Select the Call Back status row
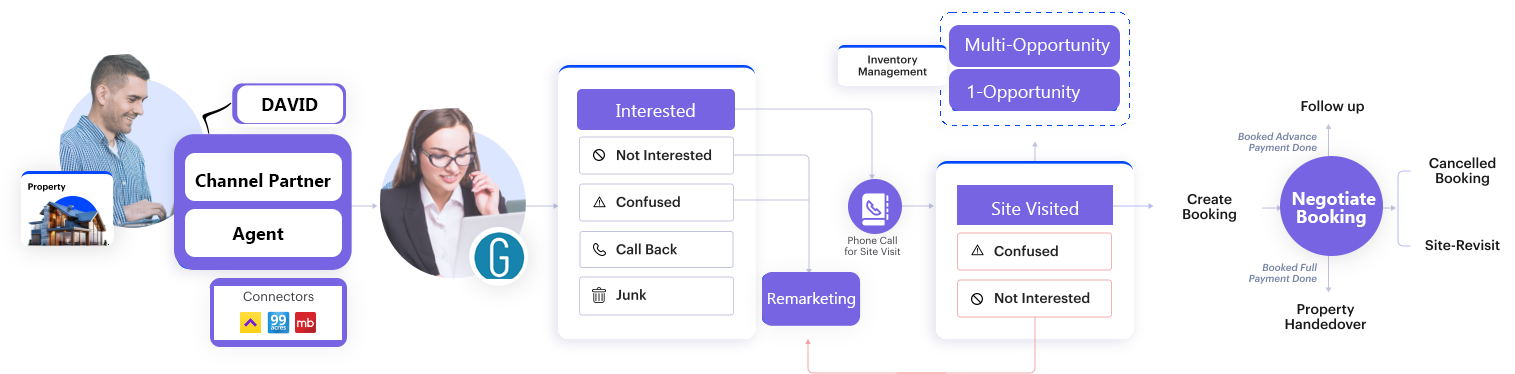 click(656, 249)
